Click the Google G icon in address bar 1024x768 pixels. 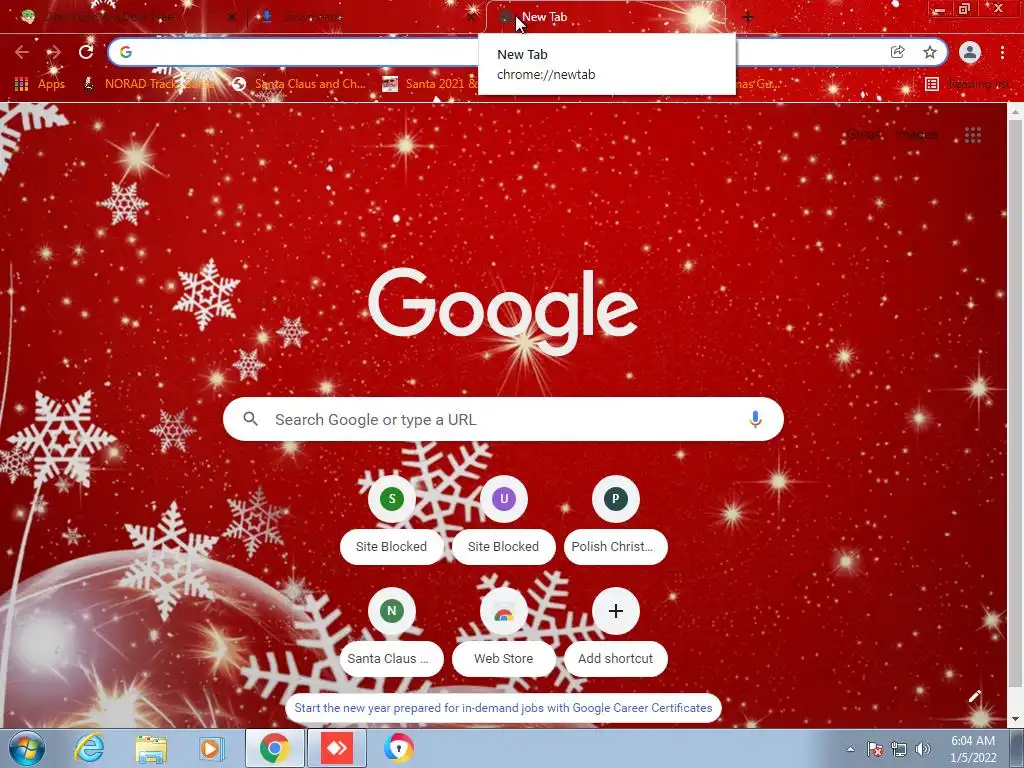(126, 52)
